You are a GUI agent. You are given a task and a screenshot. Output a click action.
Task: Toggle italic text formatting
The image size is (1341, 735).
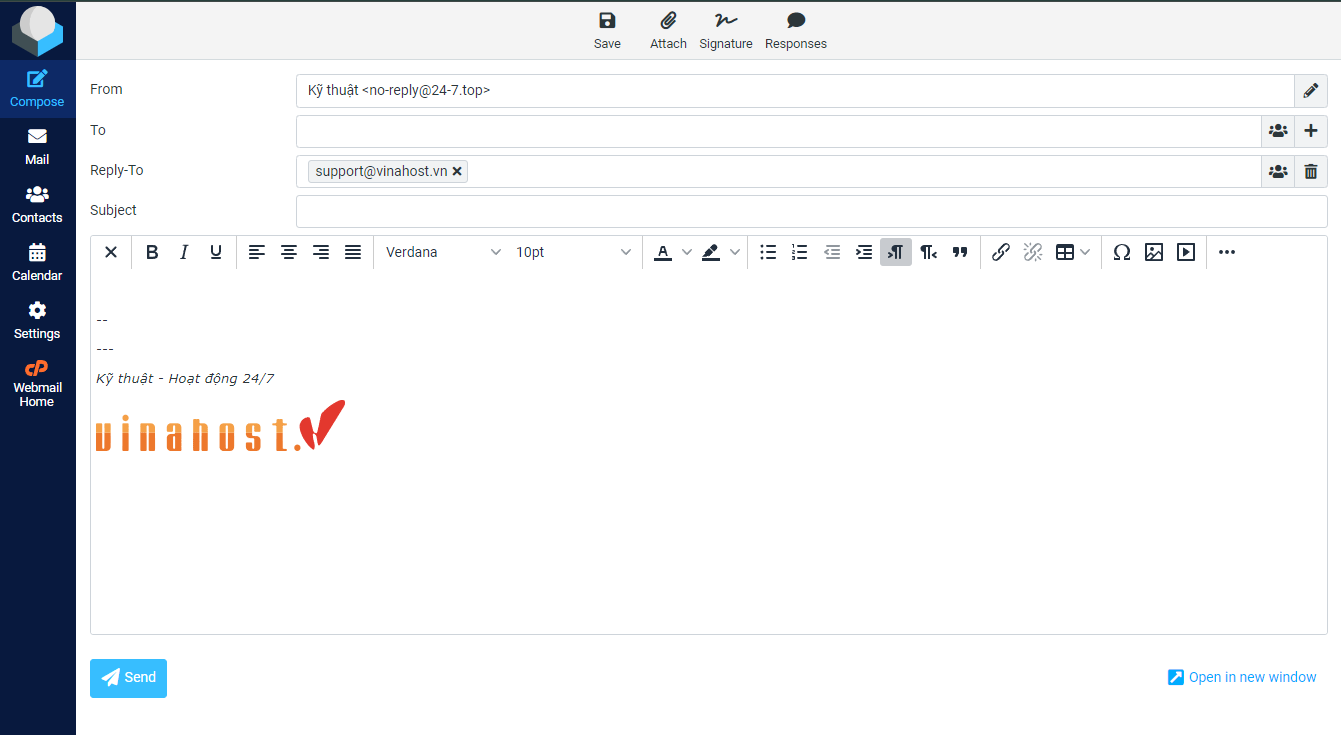tap(184, 252)
